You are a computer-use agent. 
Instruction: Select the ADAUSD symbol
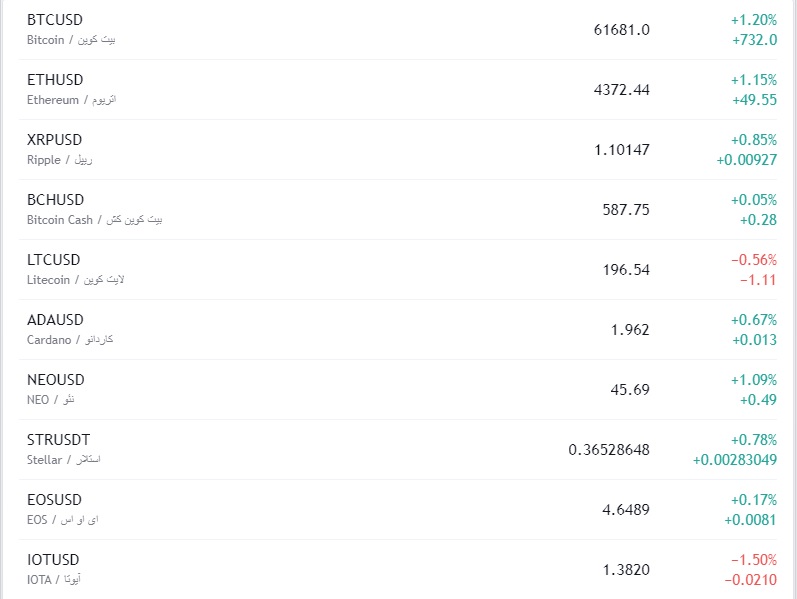[x=56, y=320]
